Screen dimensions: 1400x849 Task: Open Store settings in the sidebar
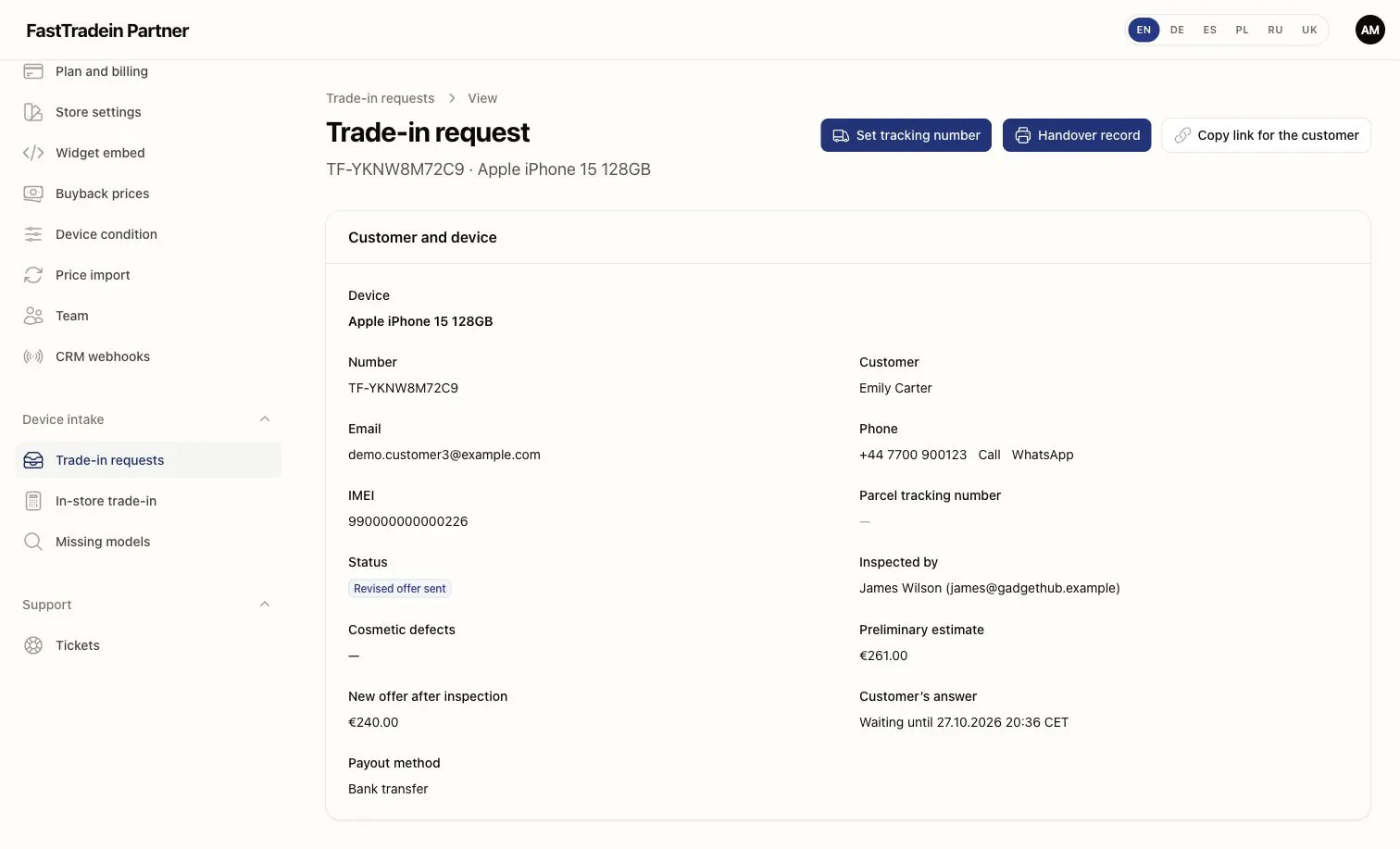148,112
